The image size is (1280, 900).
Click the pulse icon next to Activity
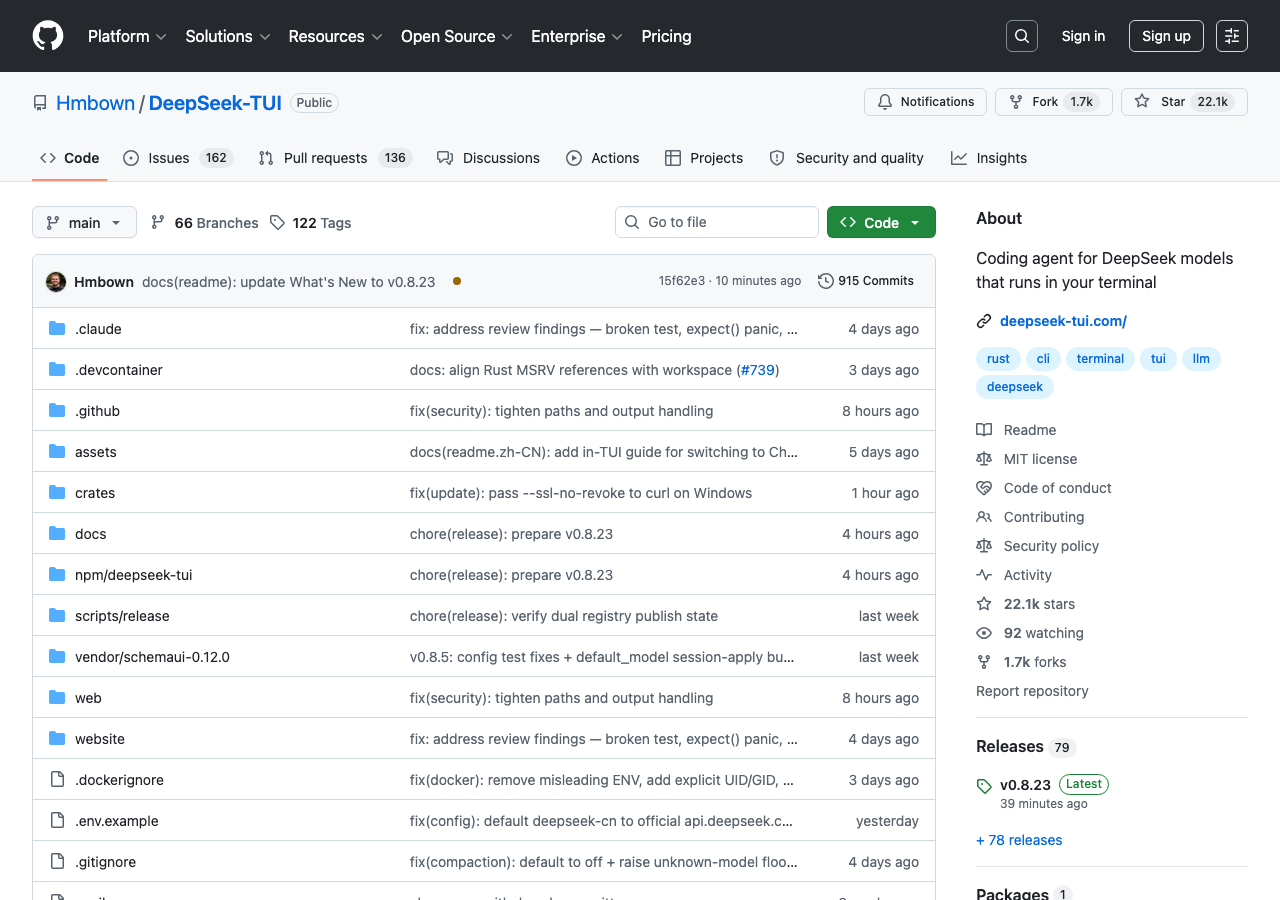pyautogui.click(x=984, y=575)
